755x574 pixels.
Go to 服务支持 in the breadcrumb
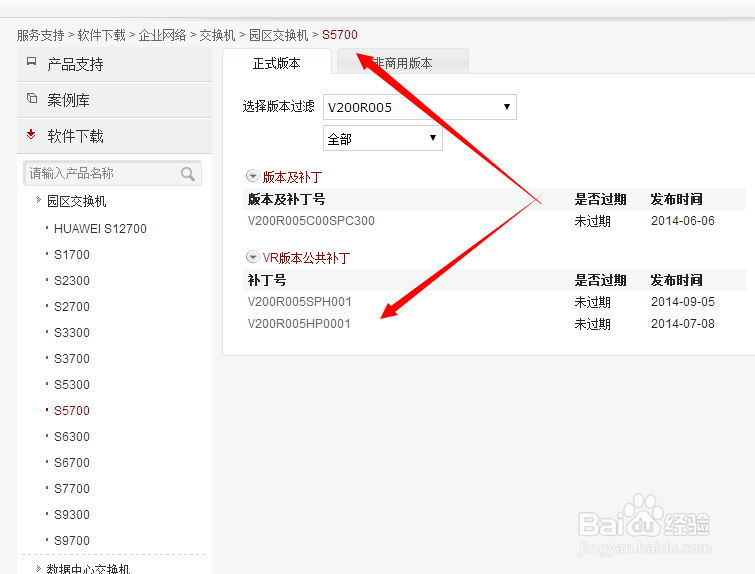[40, 35]
